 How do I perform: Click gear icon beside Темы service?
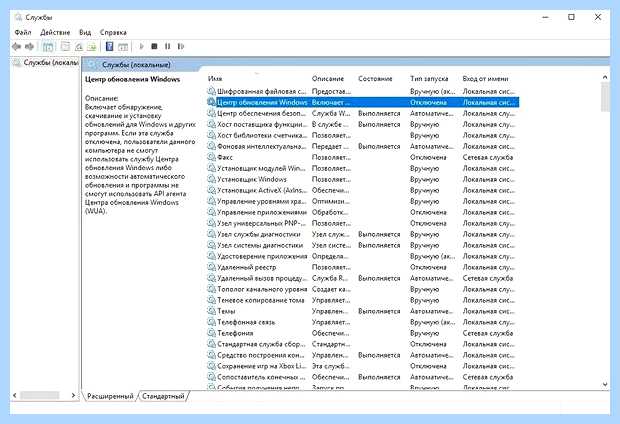point(212,311)
